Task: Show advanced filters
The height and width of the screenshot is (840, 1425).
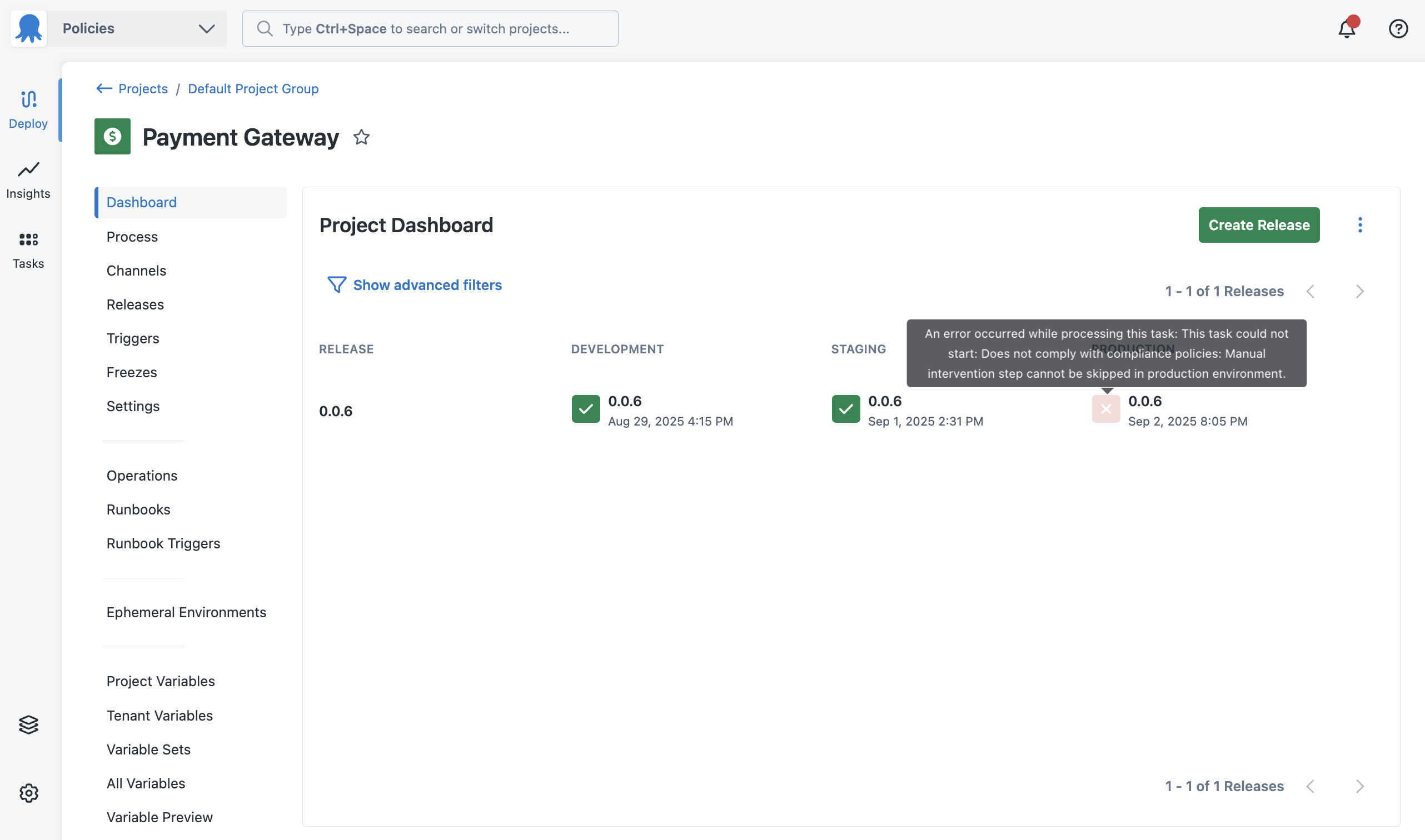Action: (x=427, y=284)
